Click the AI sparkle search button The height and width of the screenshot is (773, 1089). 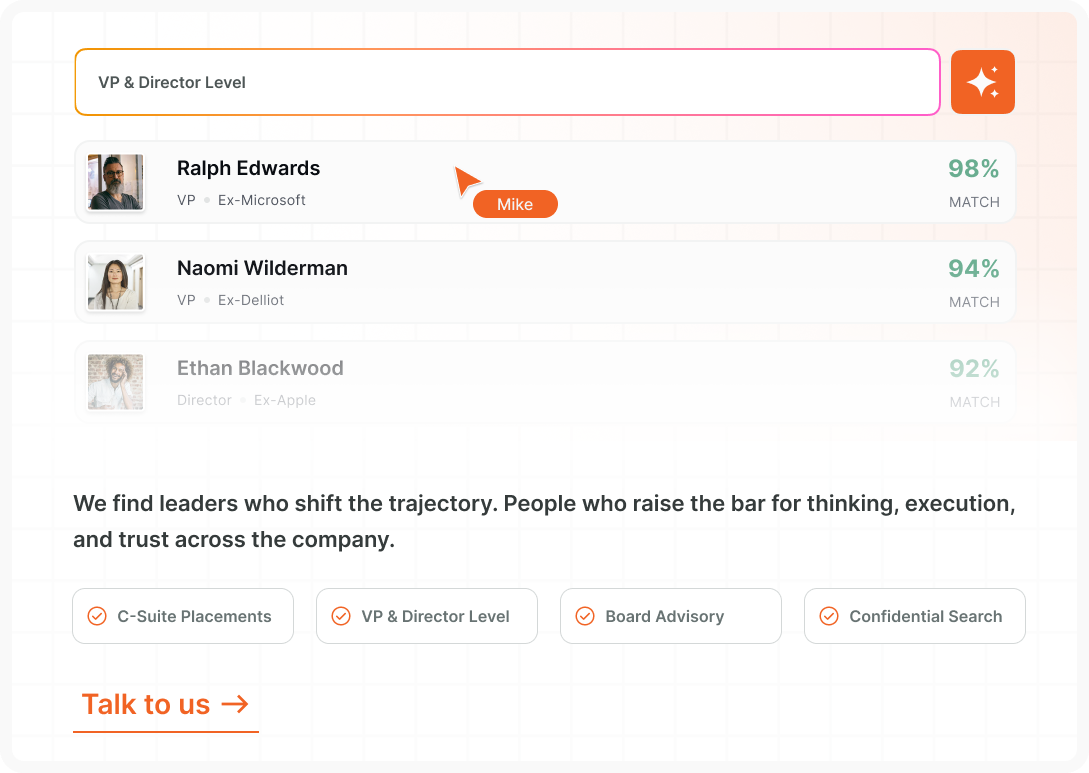tap(982, 82)
